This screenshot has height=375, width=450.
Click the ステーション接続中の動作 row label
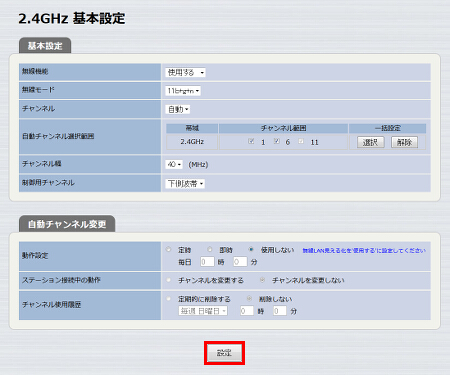coord(61,280)
